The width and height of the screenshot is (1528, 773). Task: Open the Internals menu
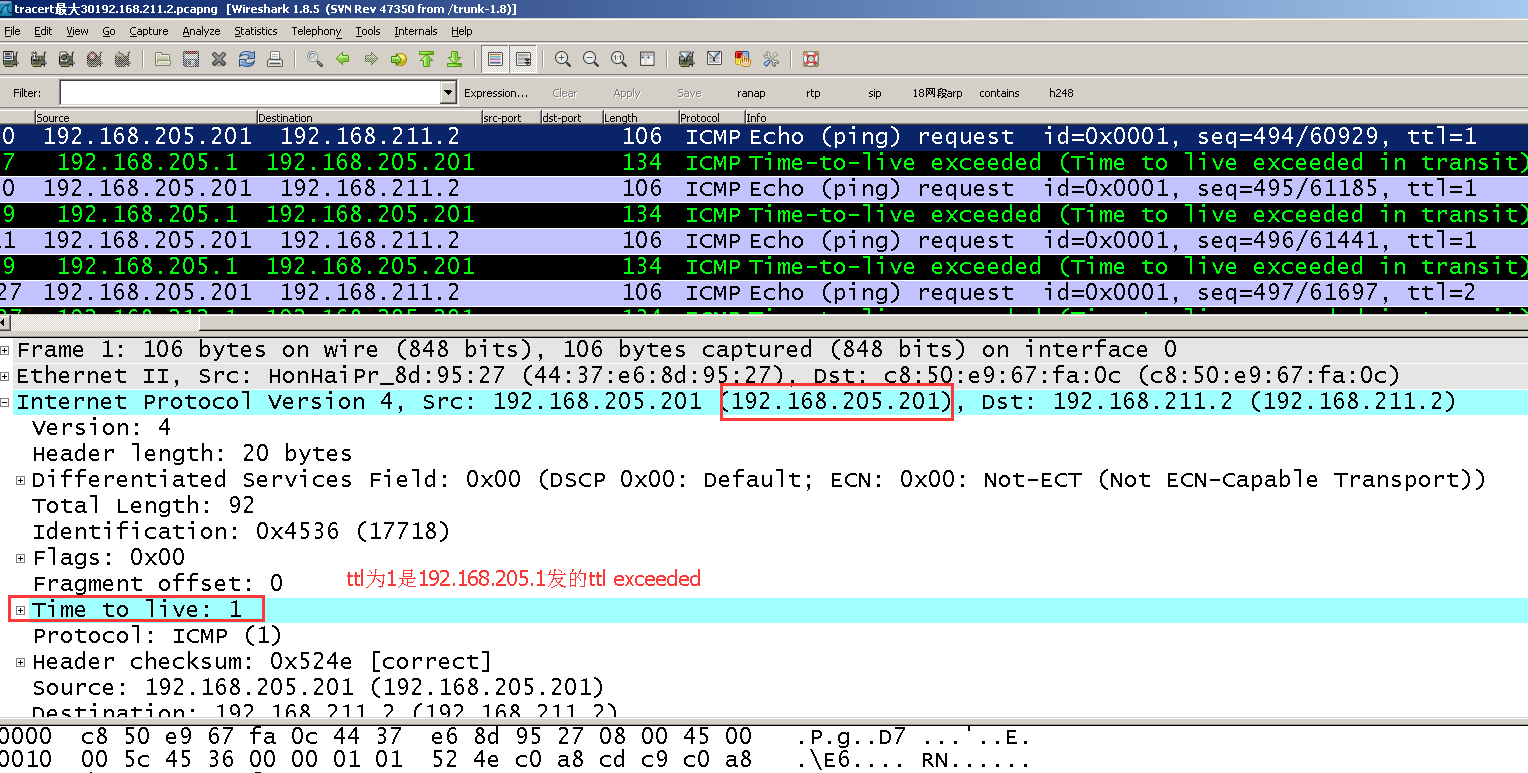[x=416, y=31]
